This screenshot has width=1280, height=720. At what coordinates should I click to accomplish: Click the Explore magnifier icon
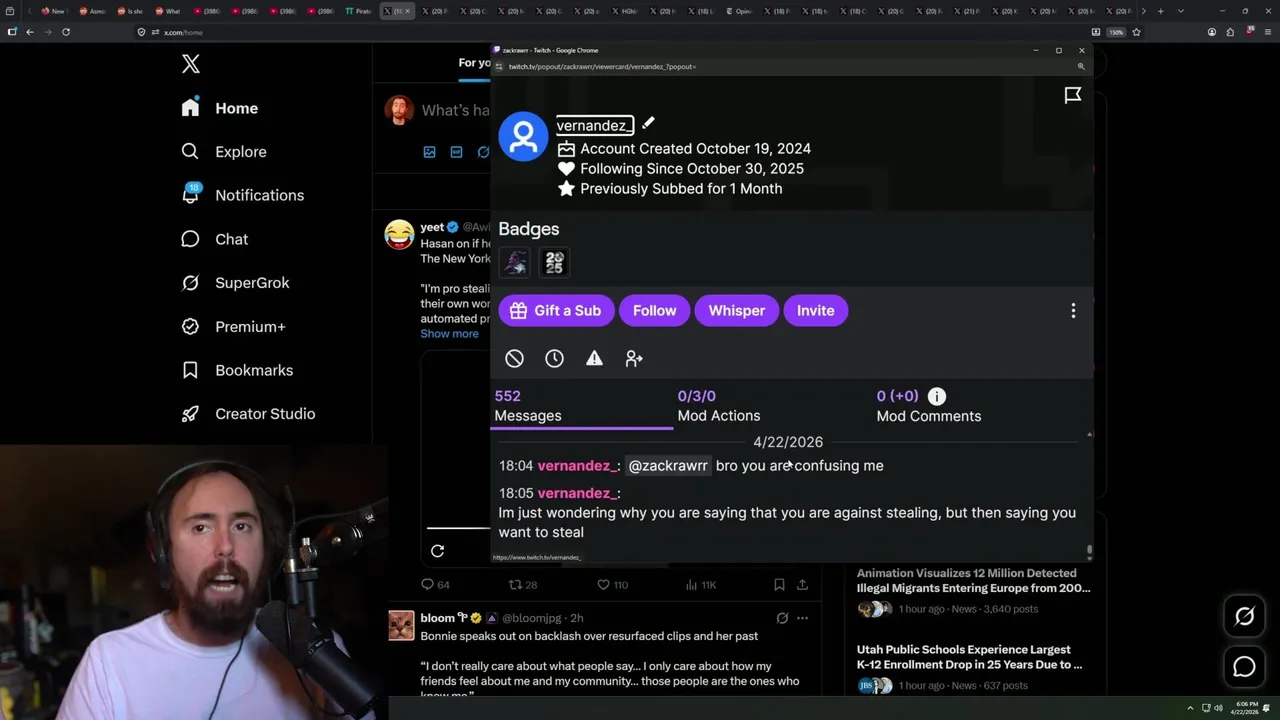pos(190,151)
